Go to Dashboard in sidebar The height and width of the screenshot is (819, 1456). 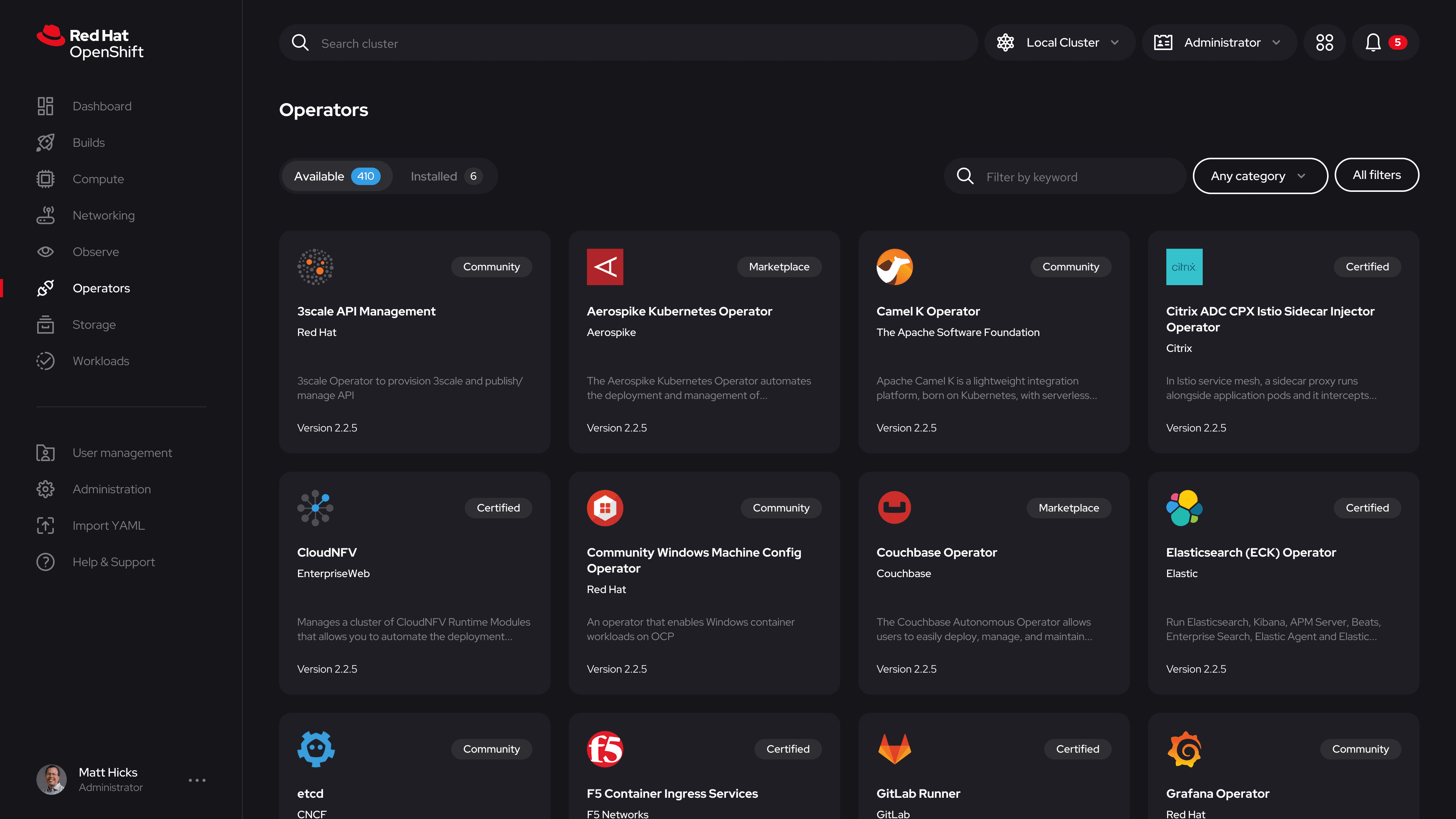point(102,106)
